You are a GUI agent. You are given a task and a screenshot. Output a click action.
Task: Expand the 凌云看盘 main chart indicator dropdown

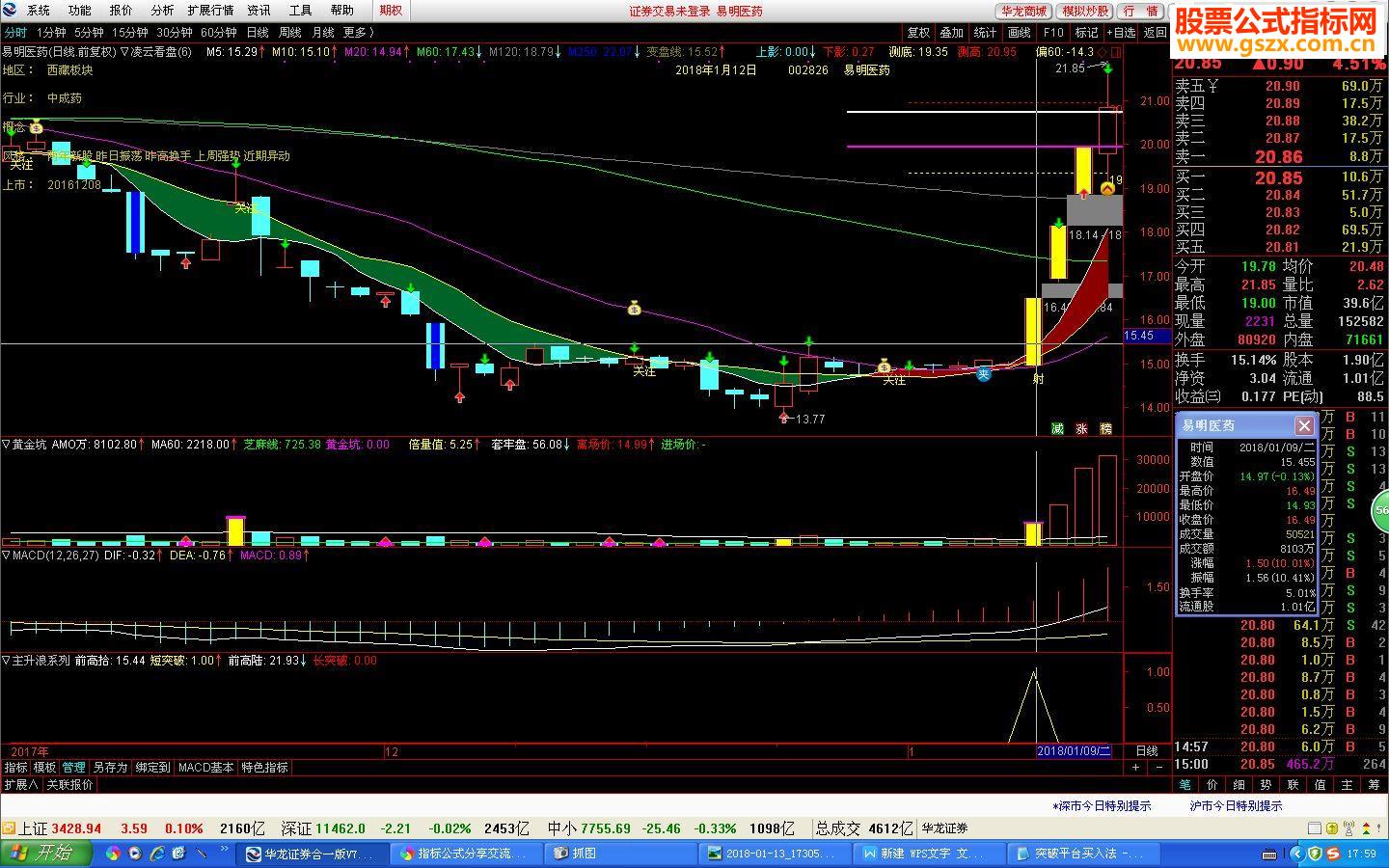(x=123, y=52)
